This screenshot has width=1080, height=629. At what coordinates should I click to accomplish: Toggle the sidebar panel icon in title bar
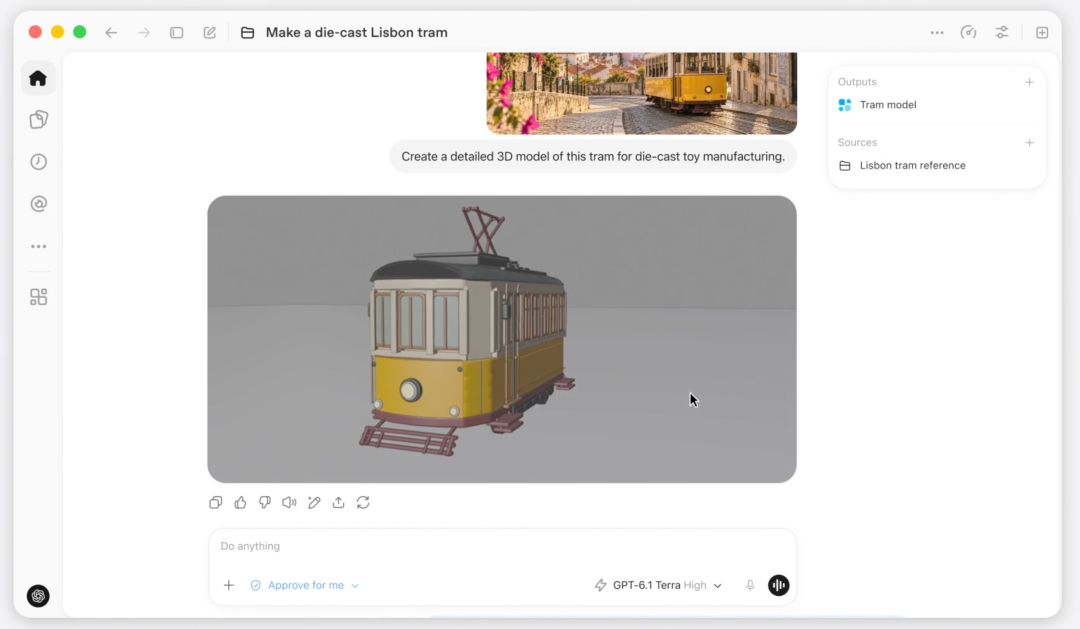tap(176, 32)
